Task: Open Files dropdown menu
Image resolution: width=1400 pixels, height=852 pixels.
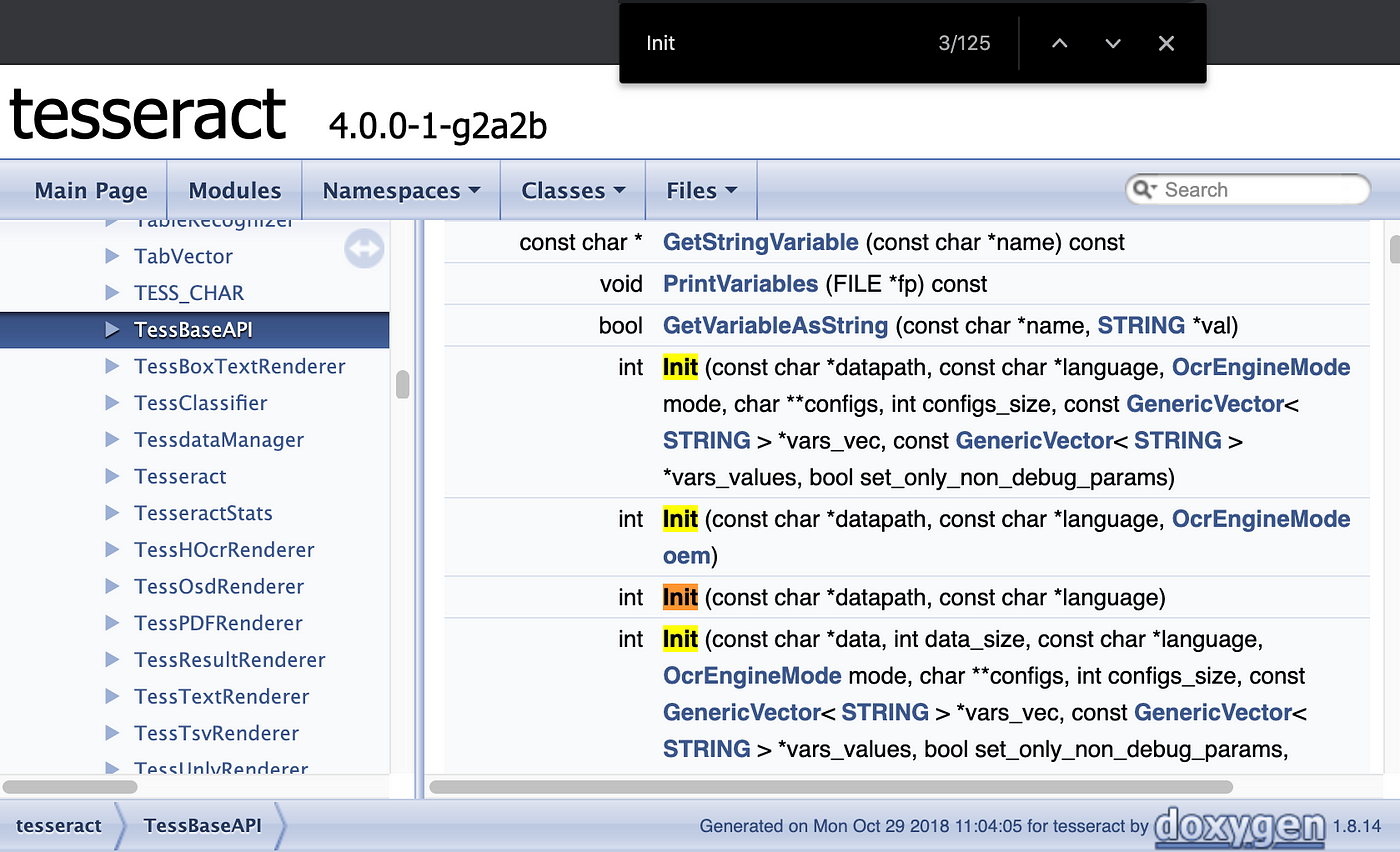Action: [702, 191]
